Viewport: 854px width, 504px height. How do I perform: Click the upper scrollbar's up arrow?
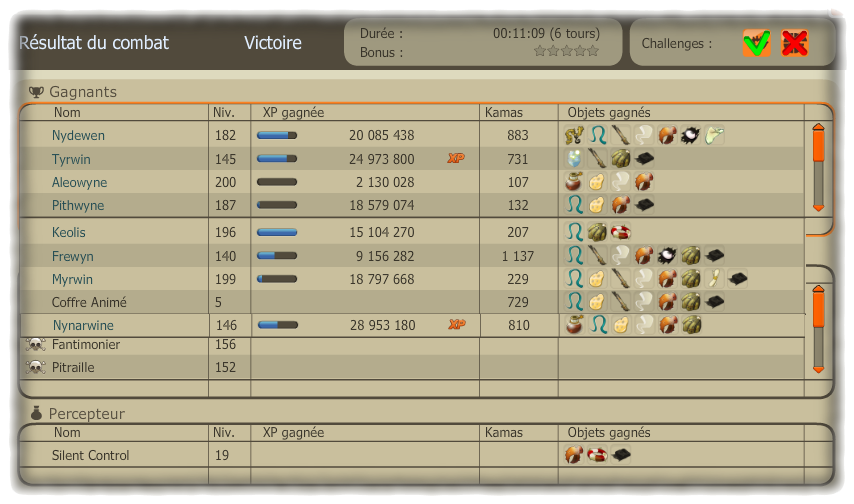click(x=818, y=127)
